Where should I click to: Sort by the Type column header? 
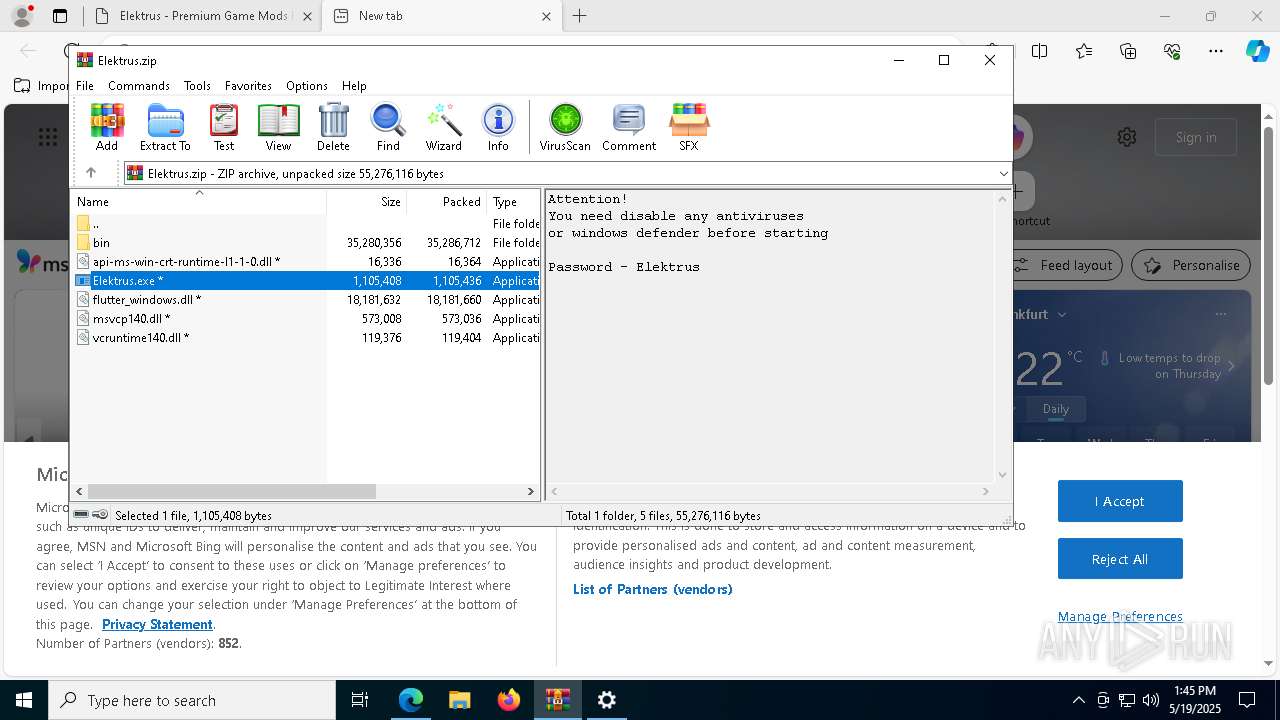click(513, 202)
